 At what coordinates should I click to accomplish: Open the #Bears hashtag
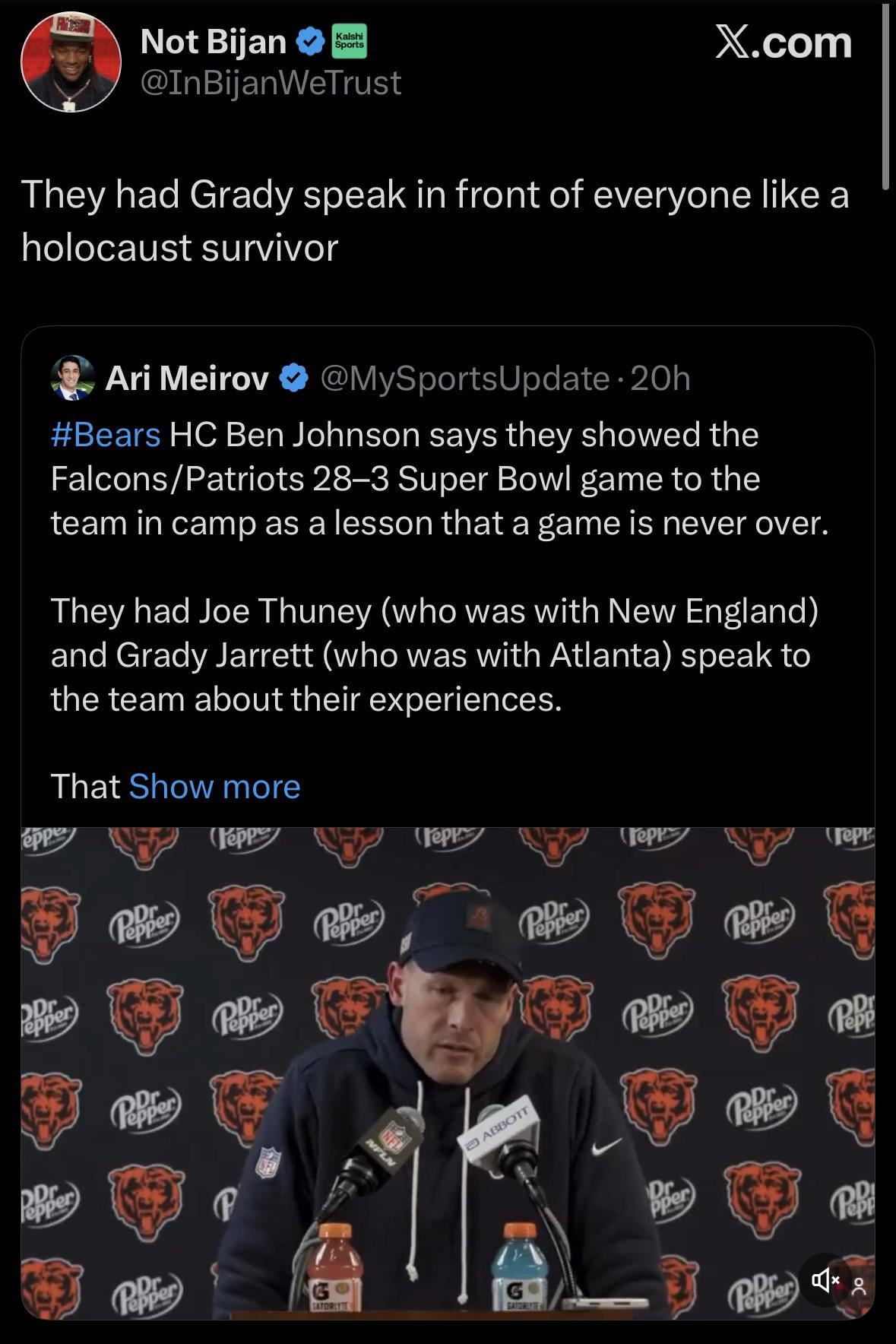pos(106,435)
